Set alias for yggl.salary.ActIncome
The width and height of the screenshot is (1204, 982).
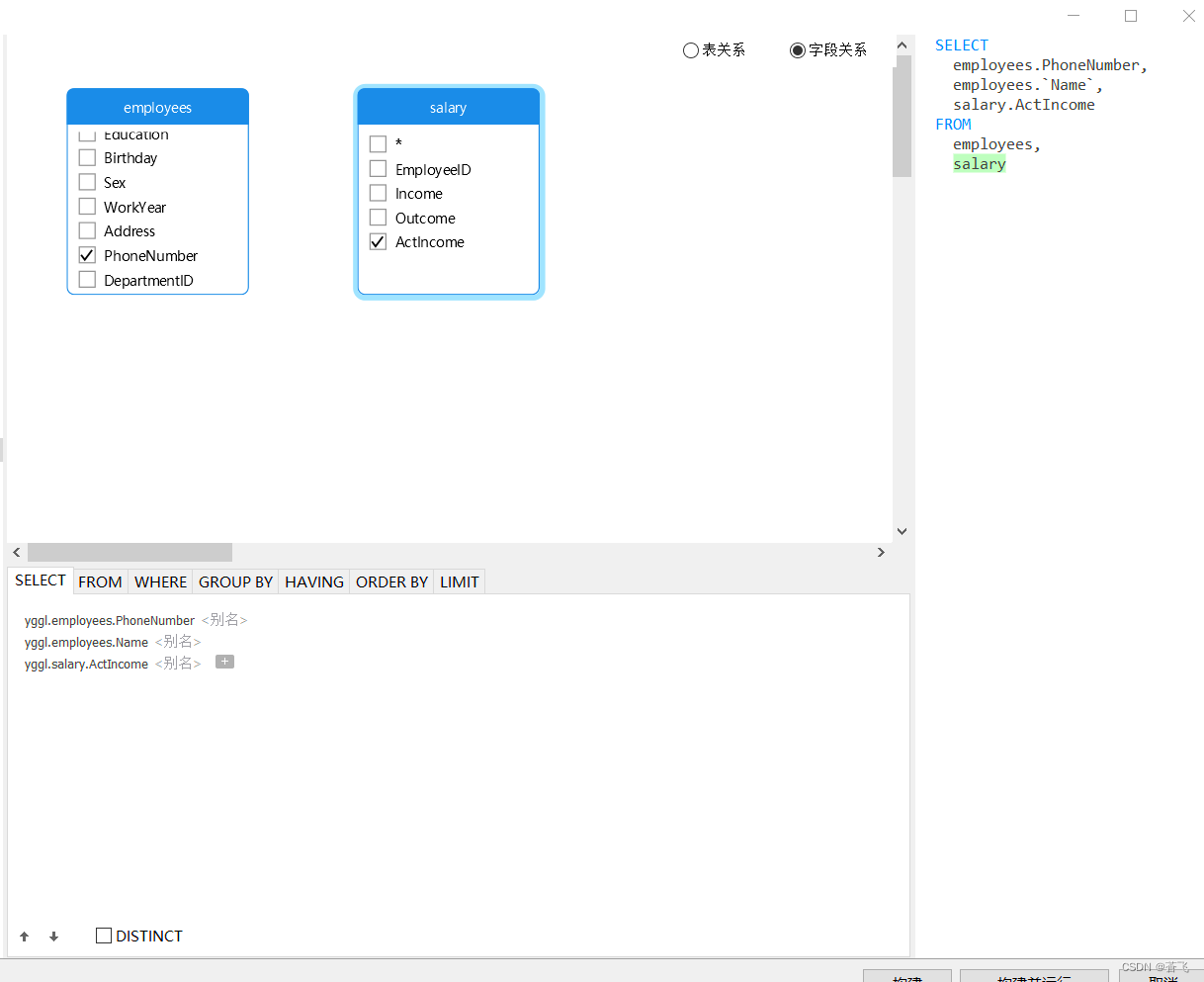tap(178, 664)
